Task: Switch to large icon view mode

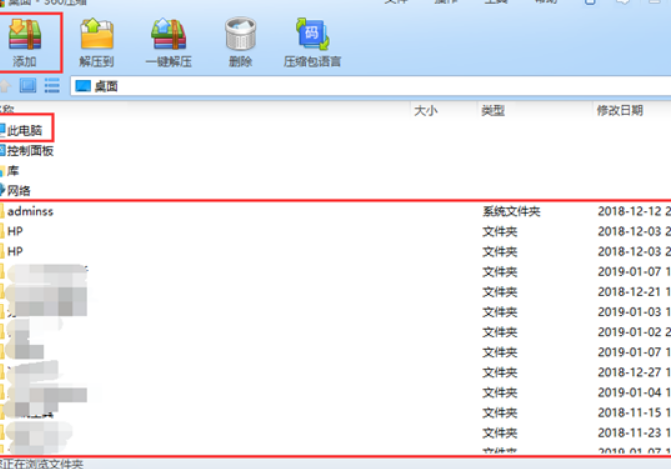Action: (28, 87)
